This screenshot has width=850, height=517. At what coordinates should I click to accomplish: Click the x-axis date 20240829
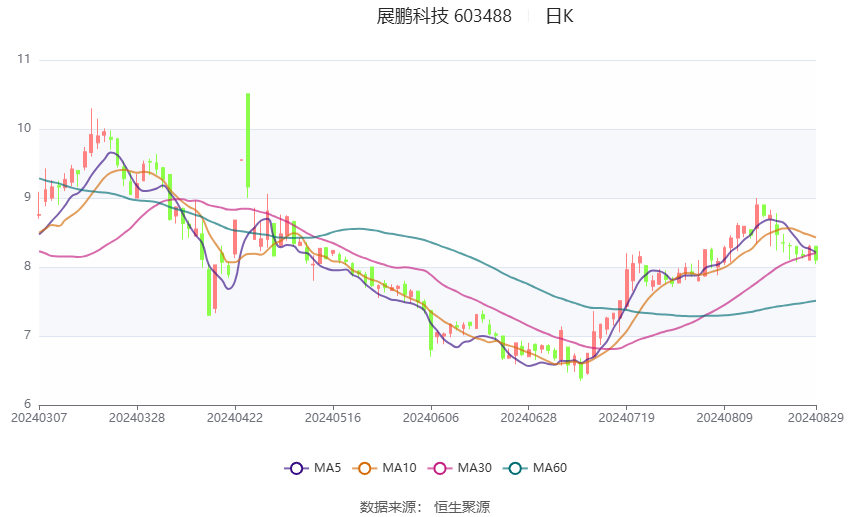coord(816,418)
